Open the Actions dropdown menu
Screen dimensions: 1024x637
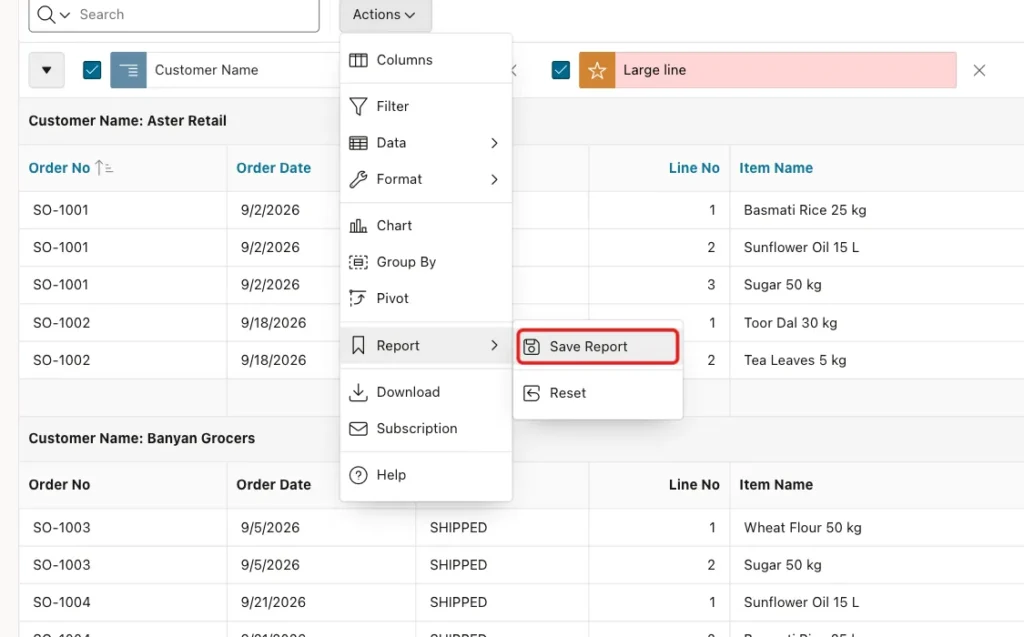click(385, 14)
